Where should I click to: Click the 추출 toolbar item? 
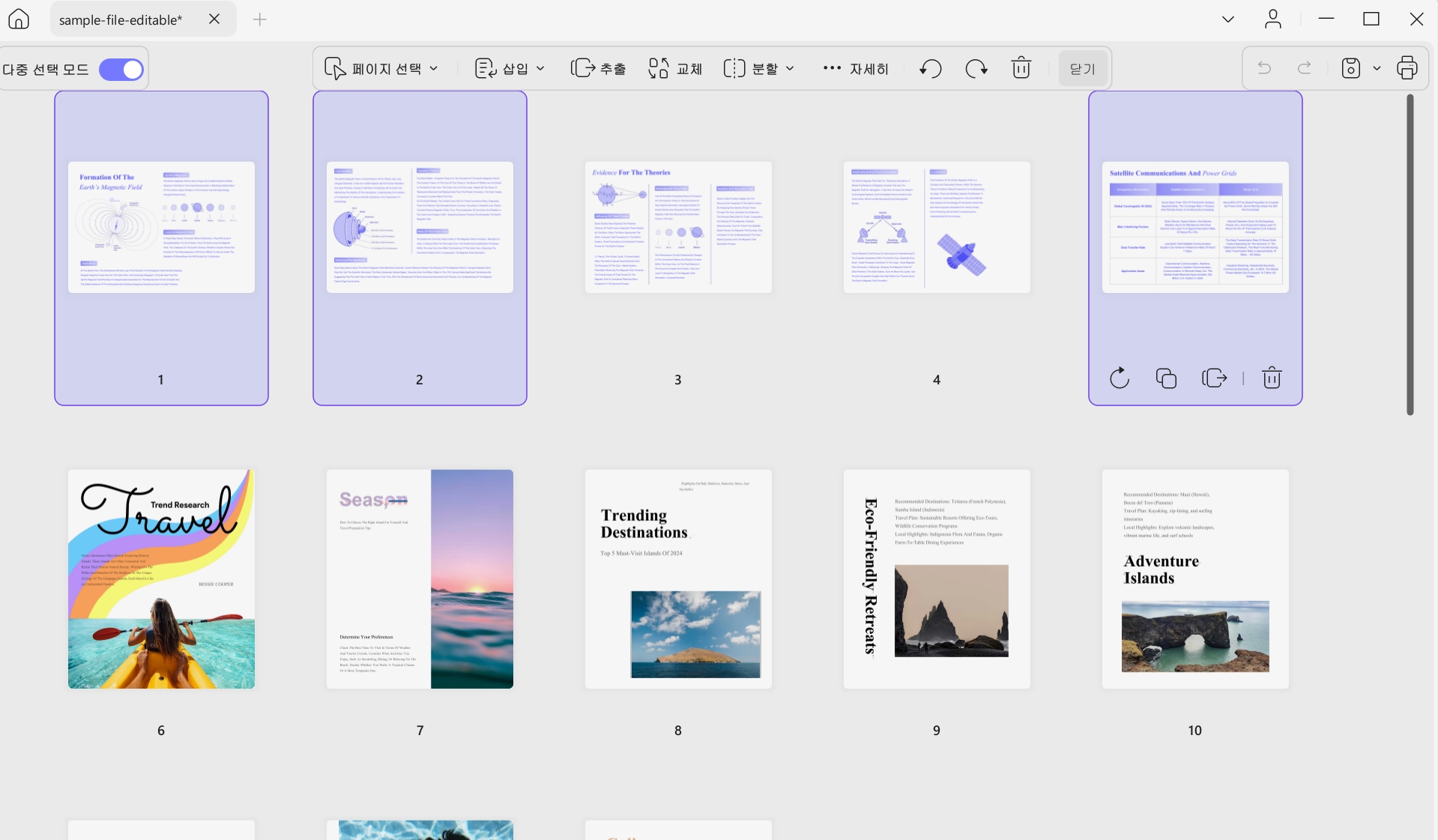click(x=598, y=69)
